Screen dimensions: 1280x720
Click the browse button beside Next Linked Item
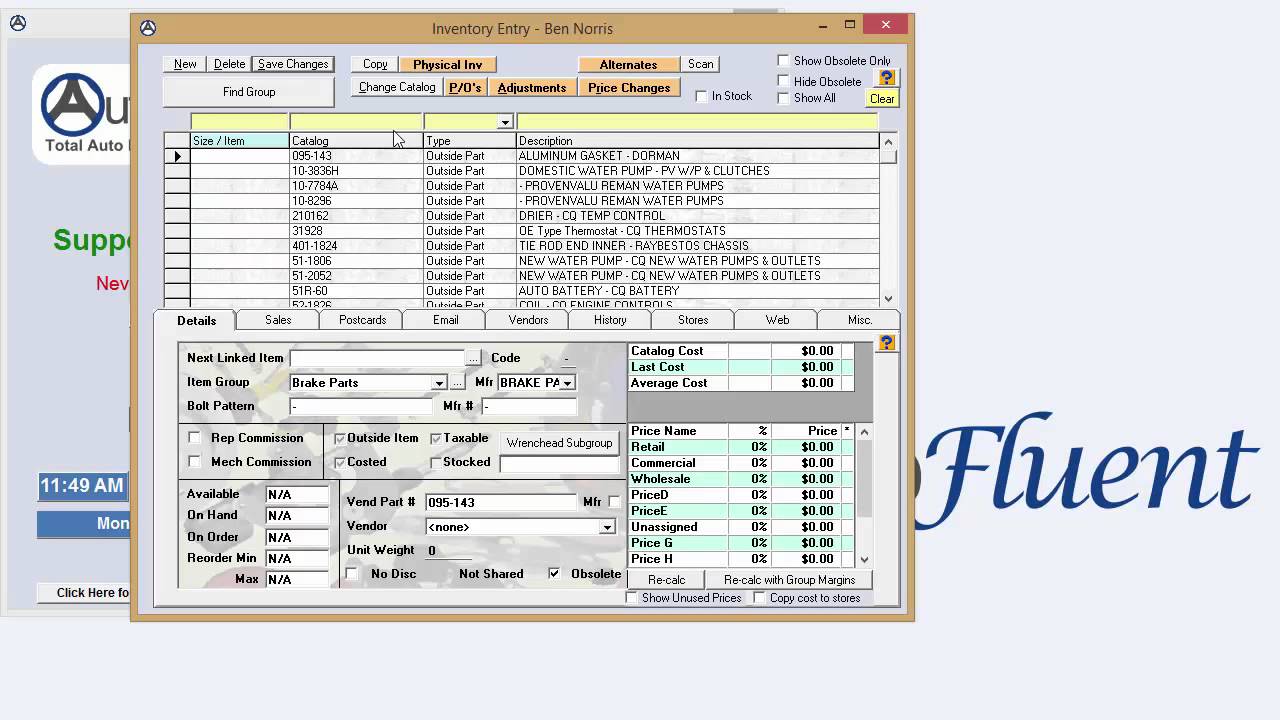(474, 358)
